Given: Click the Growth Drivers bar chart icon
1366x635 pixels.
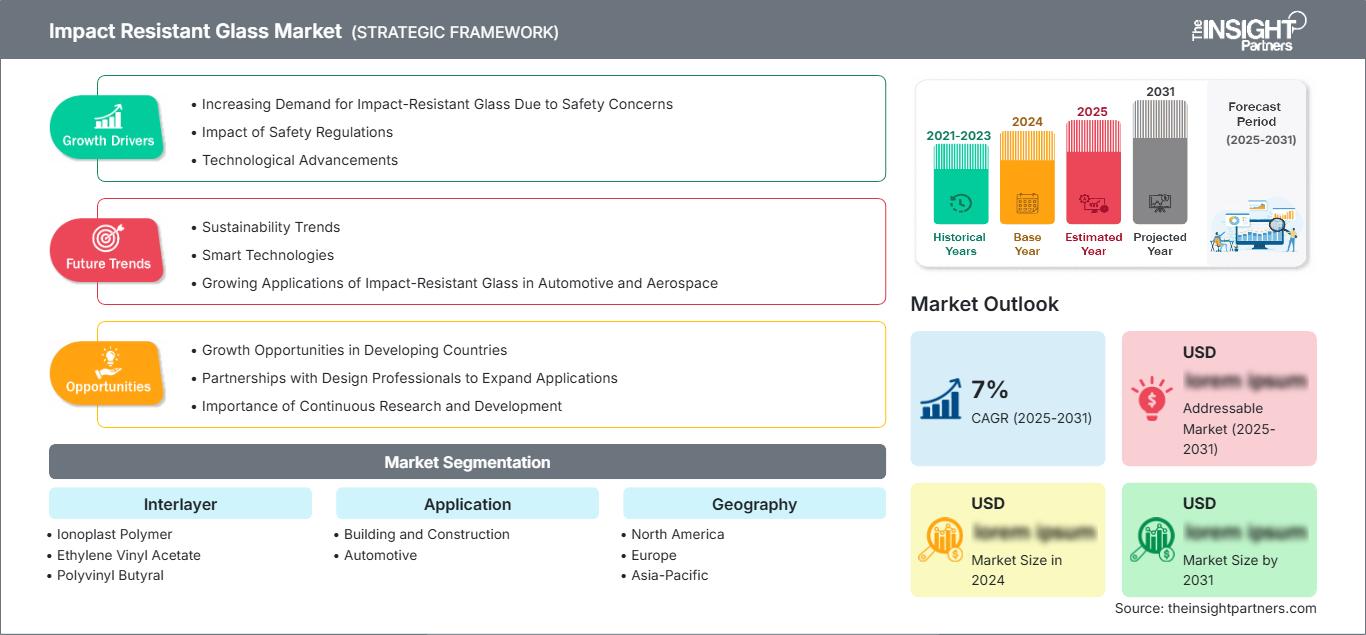Looking at the screenshot, I should click(x=108, y=116).
